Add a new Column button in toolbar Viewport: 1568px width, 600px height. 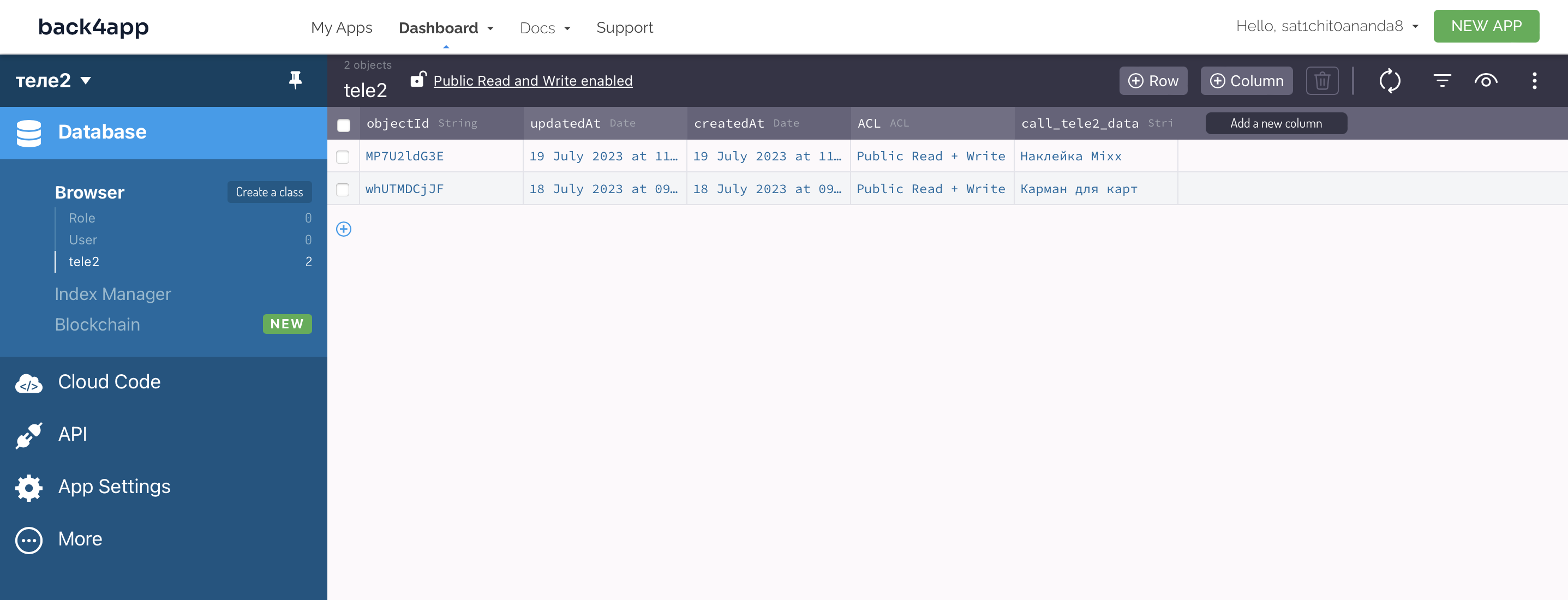tap(1246, 80)
